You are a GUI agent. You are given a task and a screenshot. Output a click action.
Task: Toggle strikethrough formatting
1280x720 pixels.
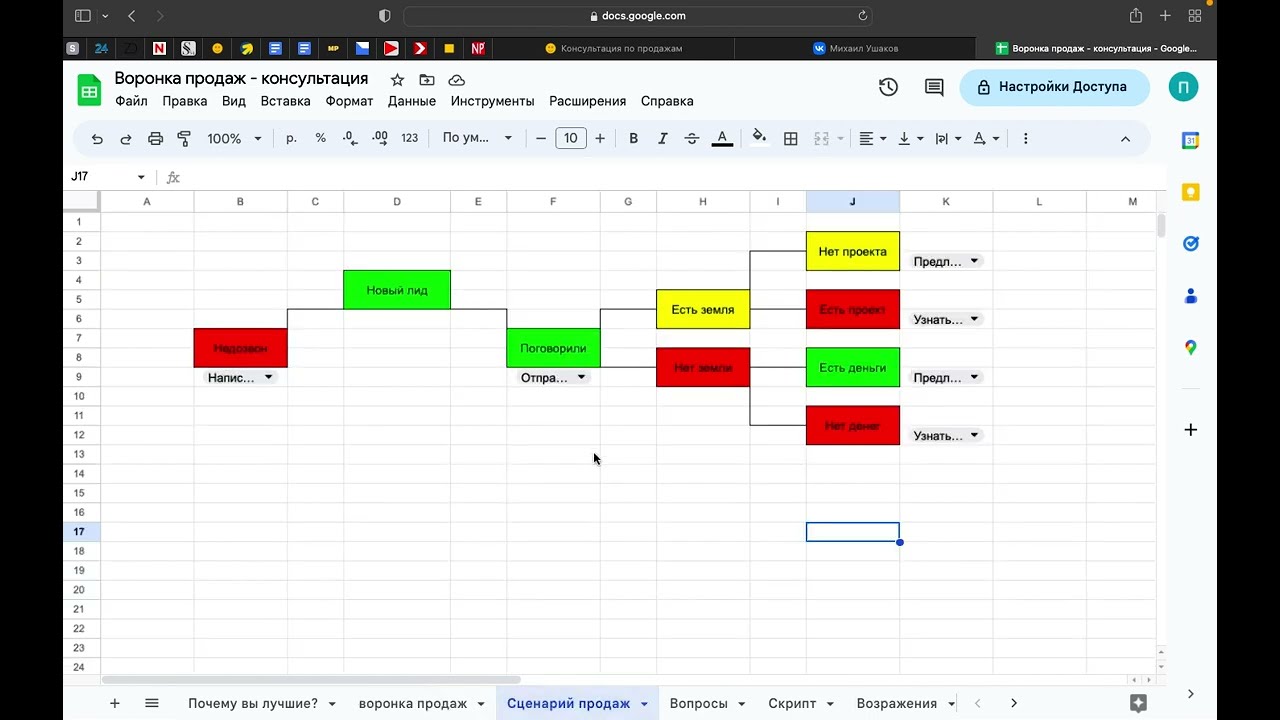[x=691, y=139]
